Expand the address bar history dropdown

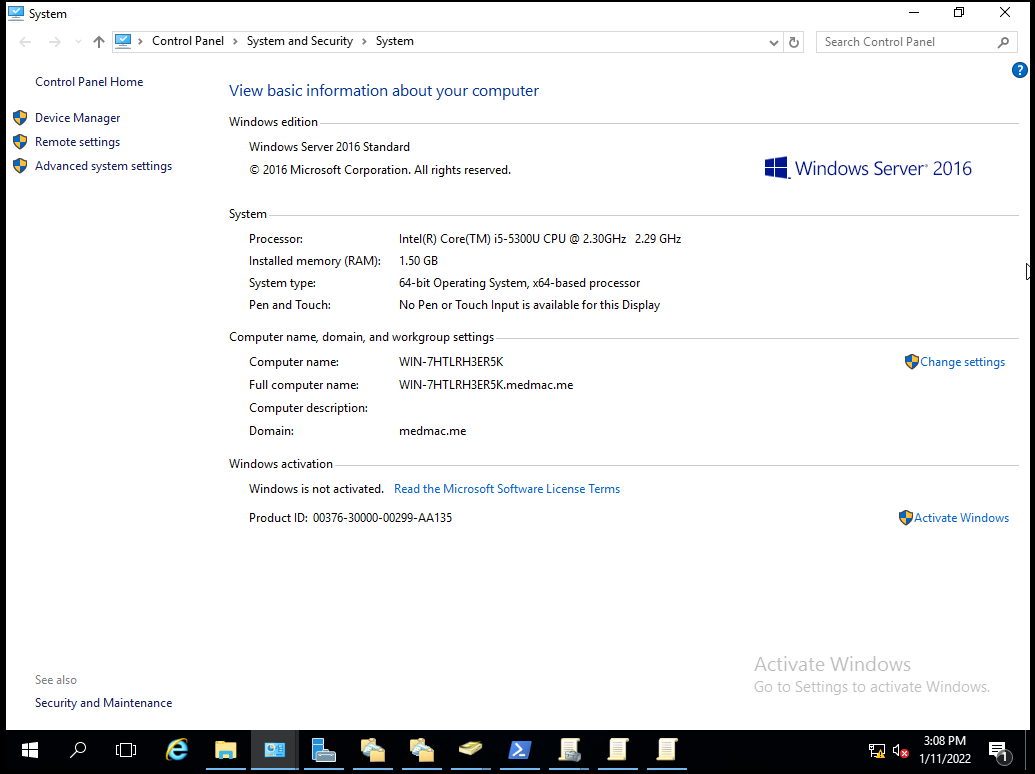click(774, 42)
